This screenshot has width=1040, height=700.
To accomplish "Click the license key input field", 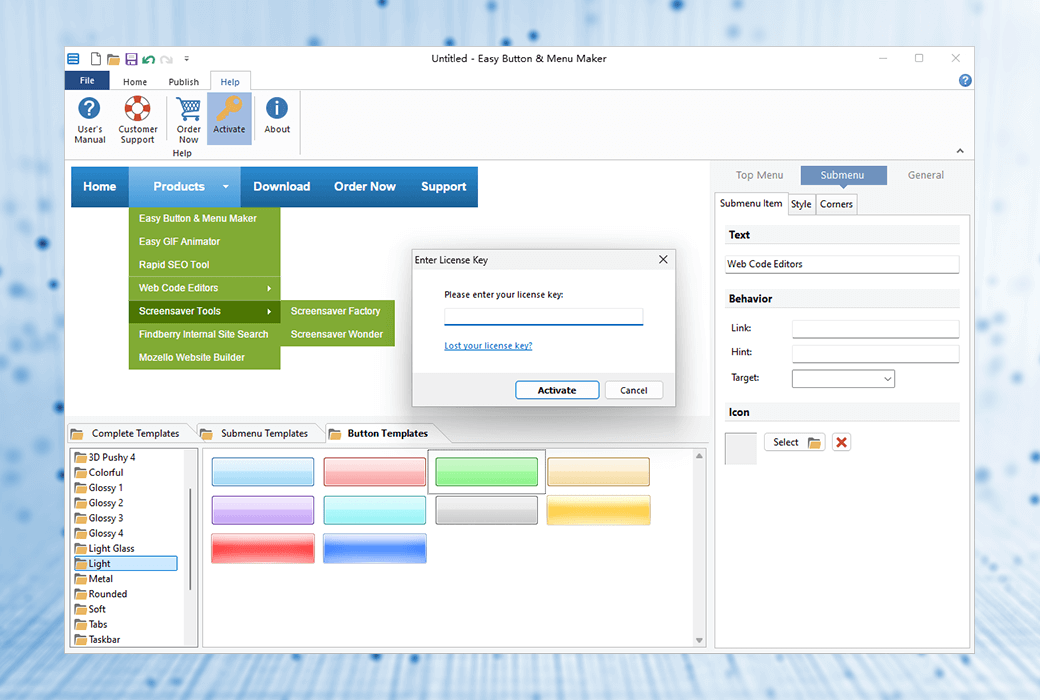I will tap(543, 316).
